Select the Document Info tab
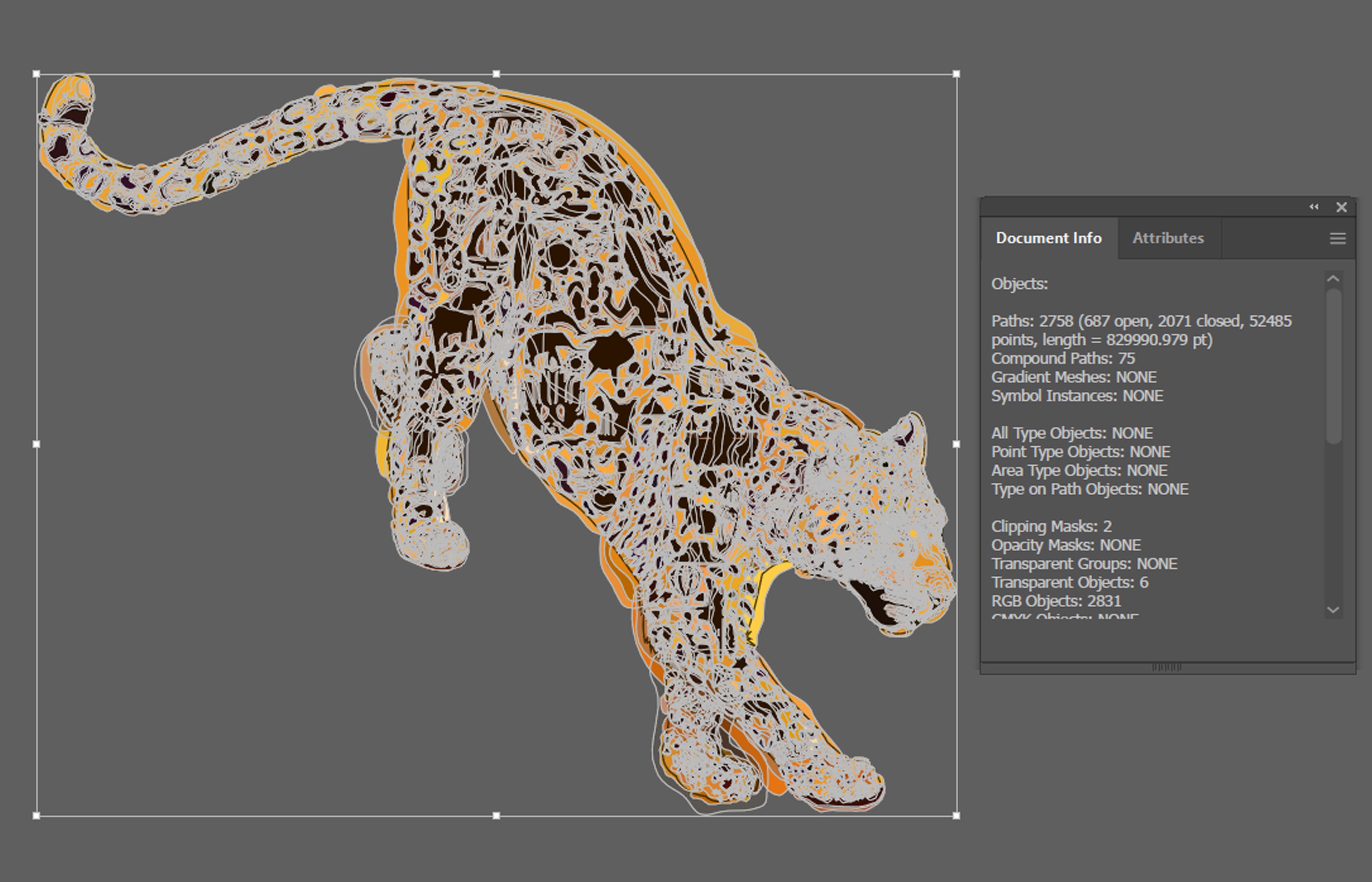This screenshot has width=1372, height=882. point(1048,238)
